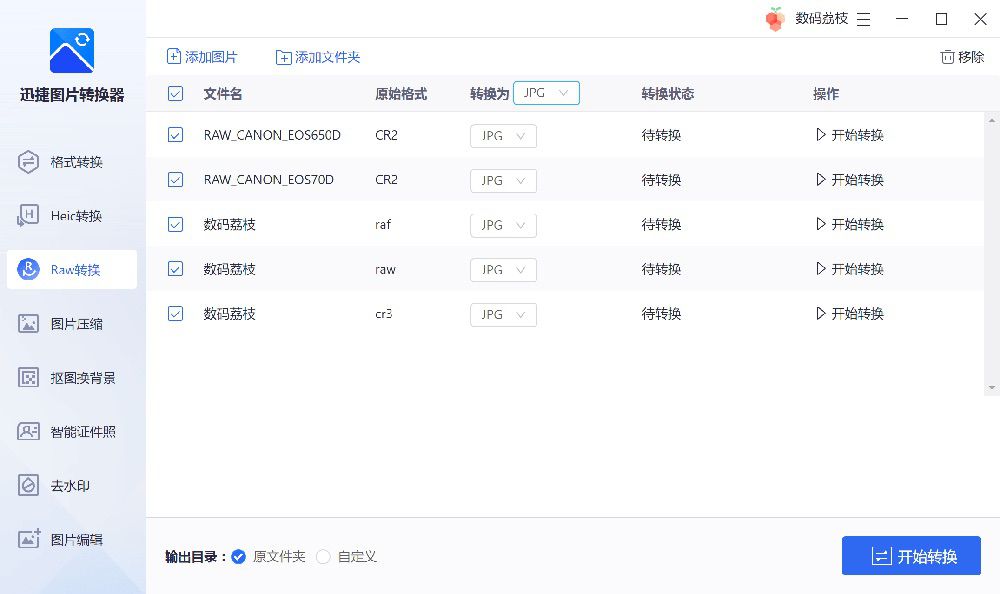1000x594 pixels.
Task: Open the 图片压缩 icon in sidebar
Action: point(28,323)
